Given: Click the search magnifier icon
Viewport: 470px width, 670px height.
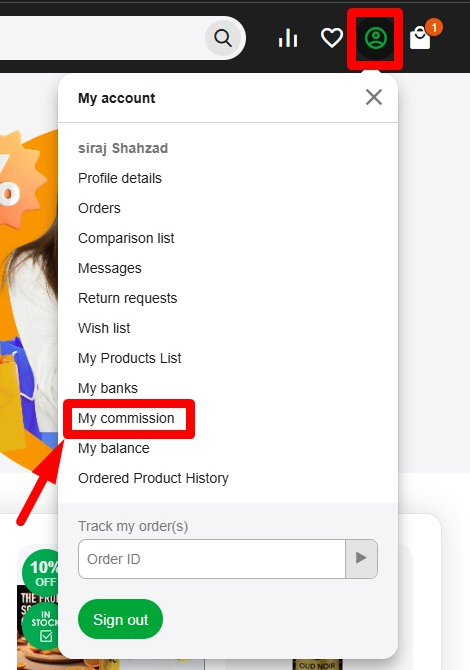Looking at the screenshot, I should click(223, 38).
